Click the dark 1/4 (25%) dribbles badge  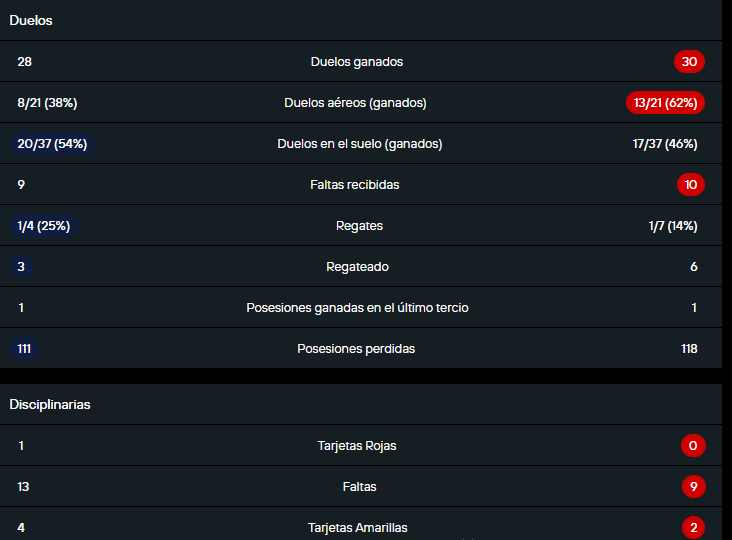(x=43, y=226)
